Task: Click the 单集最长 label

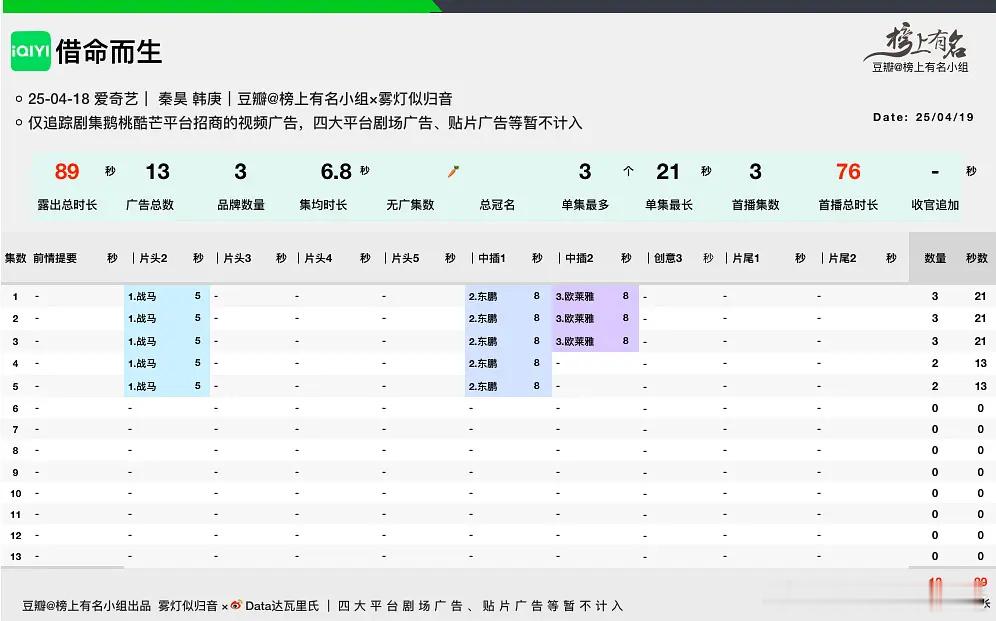Action: (669, 204)
